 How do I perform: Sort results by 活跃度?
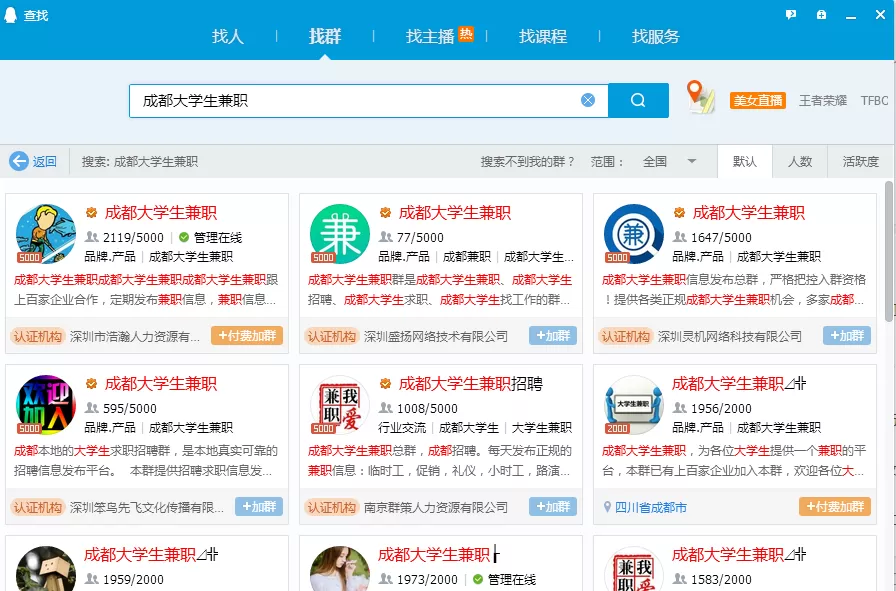click(x=860, y=162)
